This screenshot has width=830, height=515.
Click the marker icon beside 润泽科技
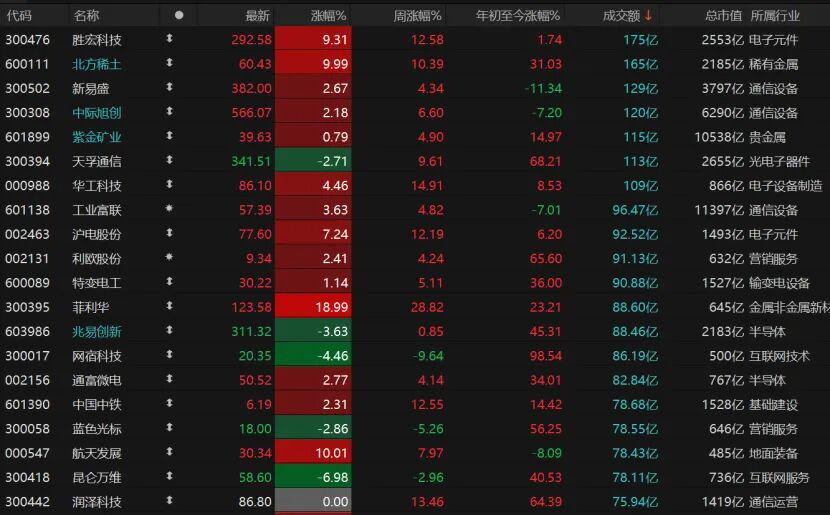pyautogui.click(x=169, y=501)
